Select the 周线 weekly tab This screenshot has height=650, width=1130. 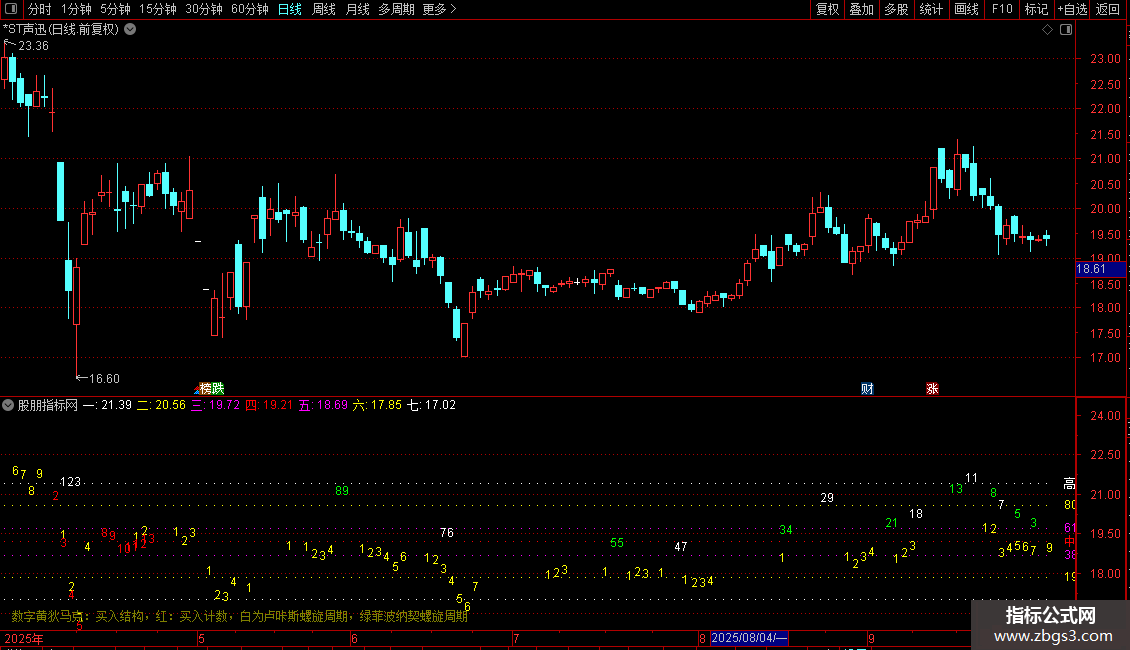pyautogui.click(x=324, y=9)
